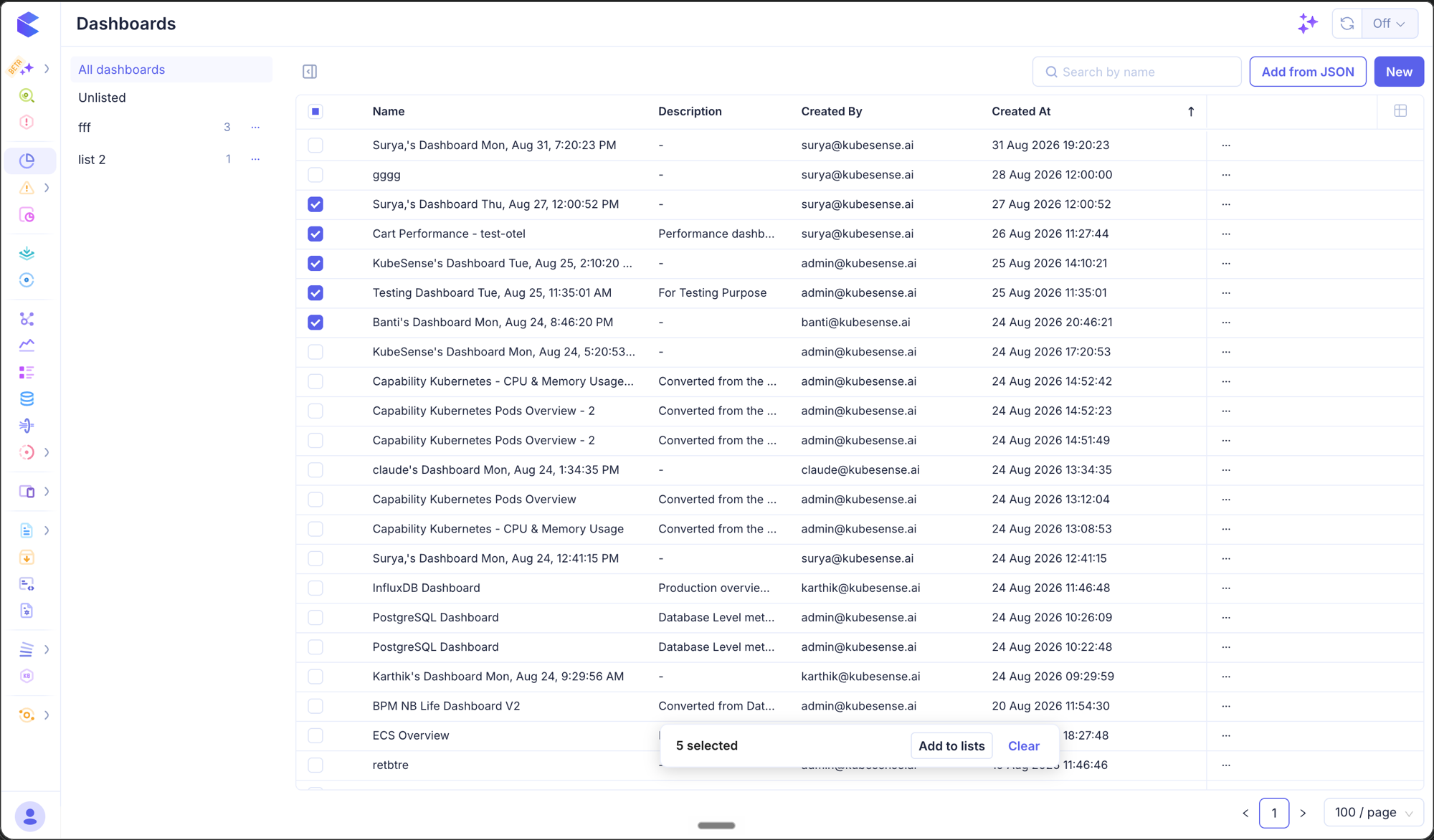Expand the stacked lines sidebar chevron

(47, 649)
